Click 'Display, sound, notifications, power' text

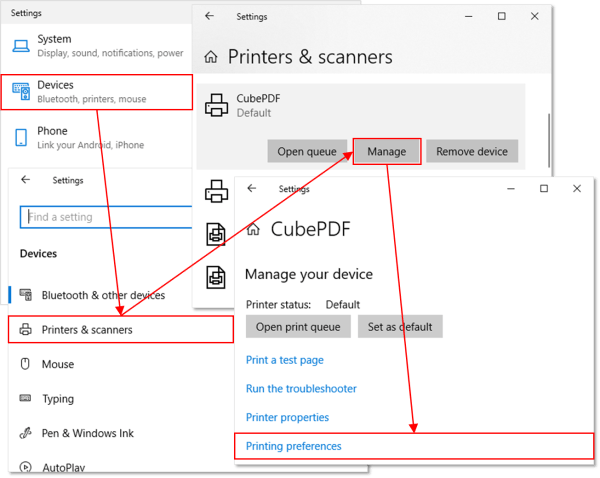tap(110, 53)
